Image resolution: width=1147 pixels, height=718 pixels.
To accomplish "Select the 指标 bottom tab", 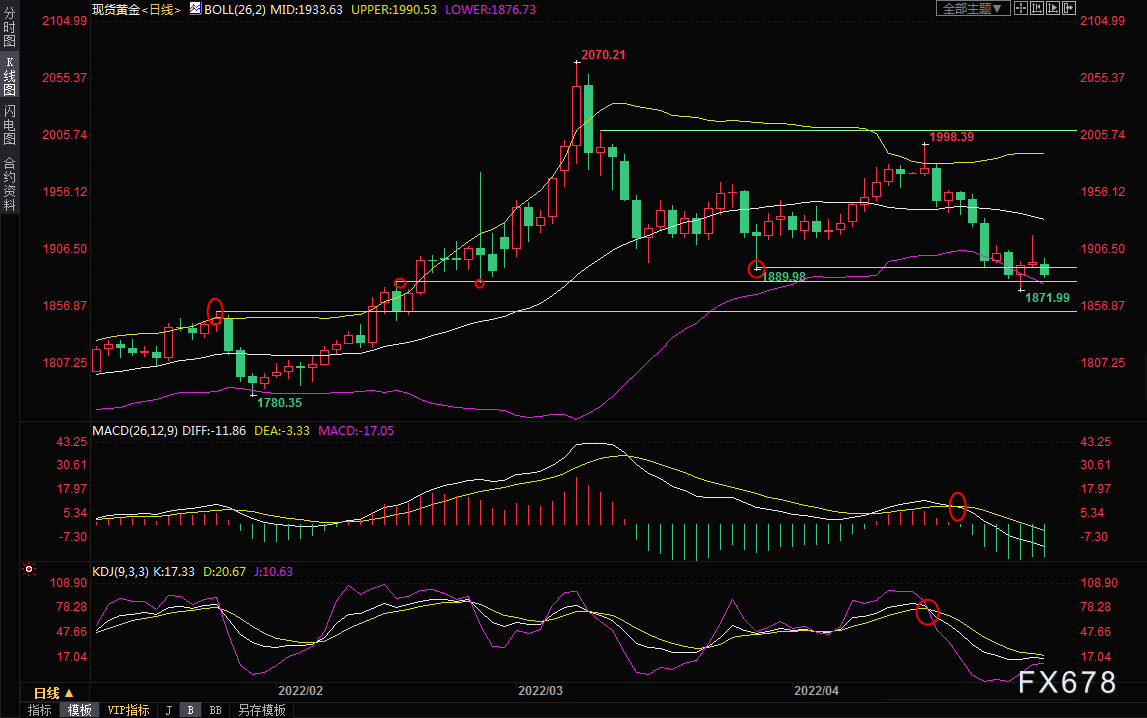I will [40, 710].
